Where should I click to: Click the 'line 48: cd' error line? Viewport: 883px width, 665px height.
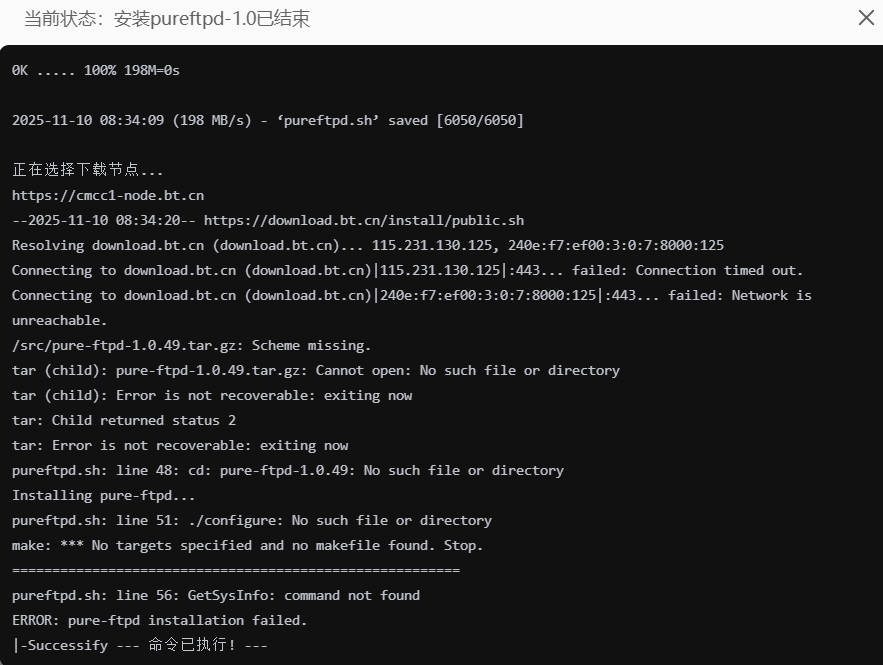(288, 470)
